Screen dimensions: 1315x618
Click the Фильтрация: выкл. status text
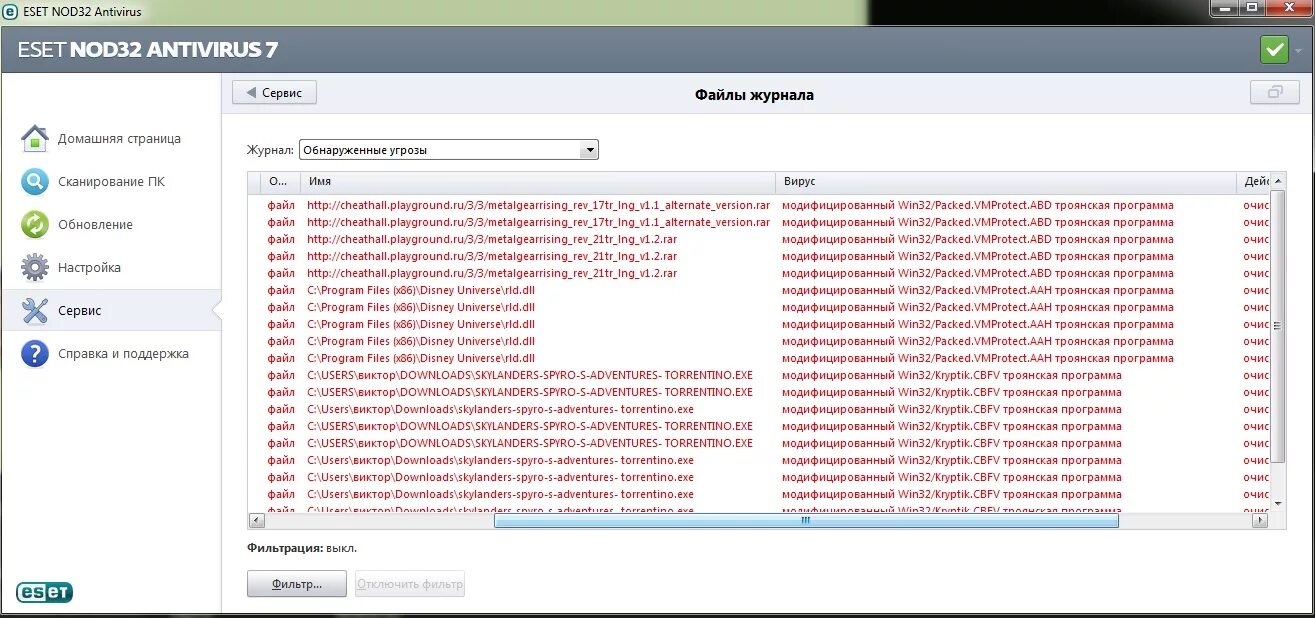[302, 548]
